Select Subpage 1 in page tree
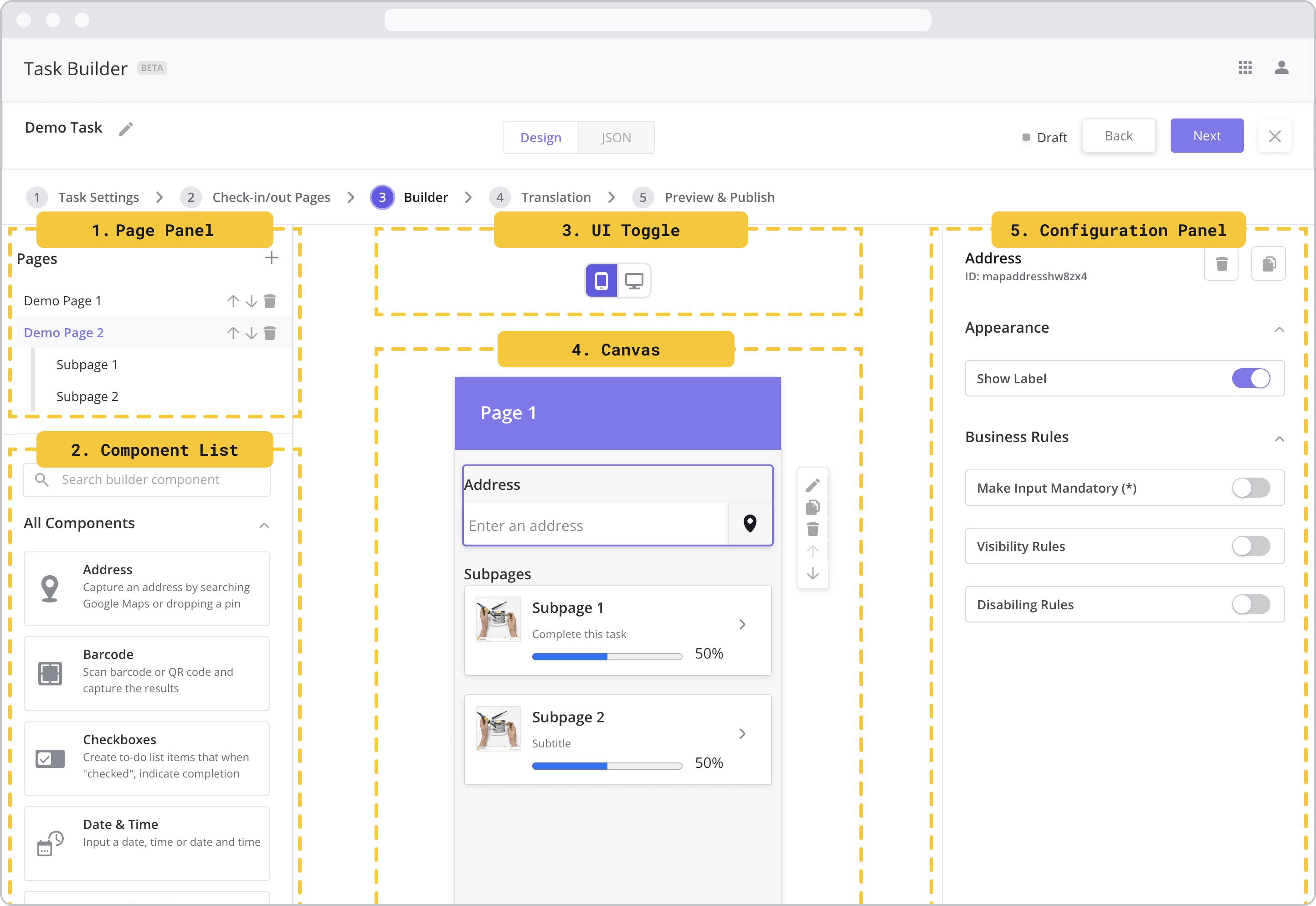 click(87, 365)
